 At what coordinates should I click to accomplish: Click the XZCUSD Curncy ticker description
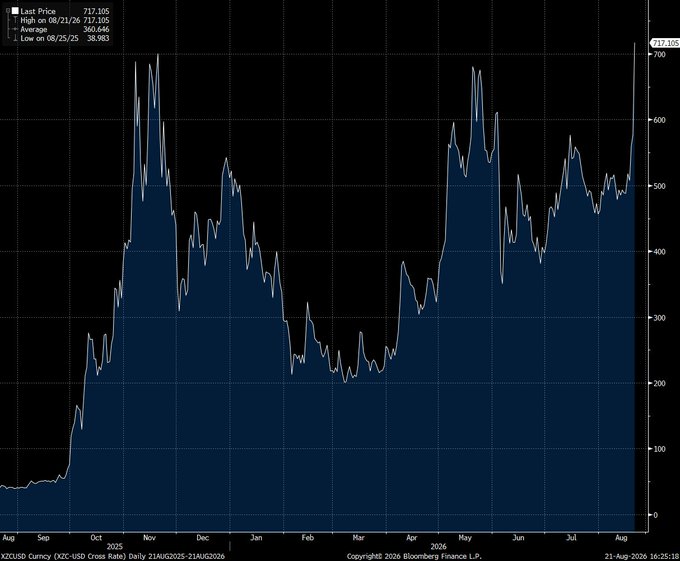[x=112, y=556]
